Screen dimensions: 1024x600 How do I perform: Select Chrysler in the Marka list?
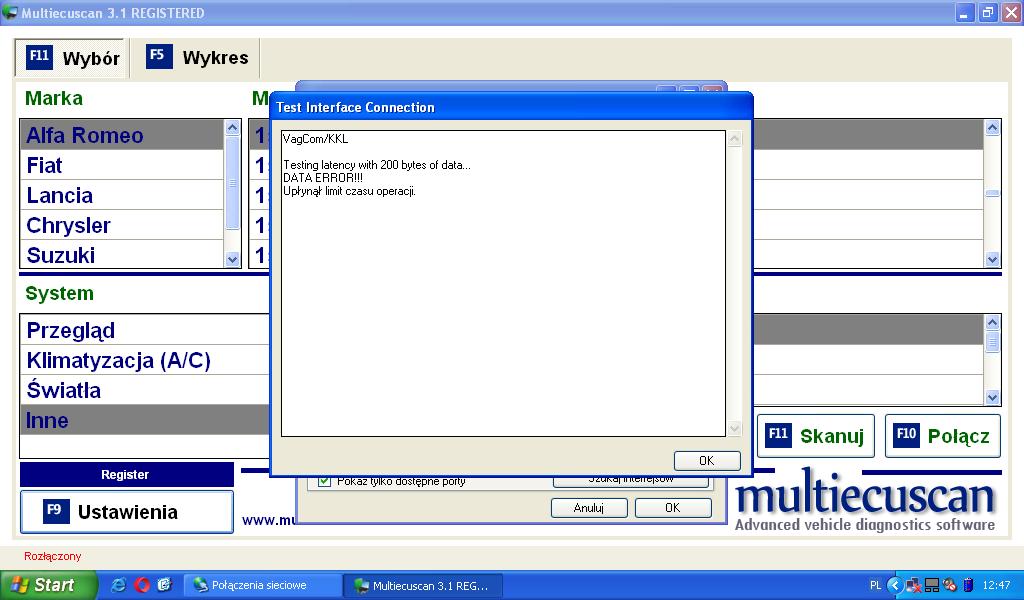pos(122,225)
